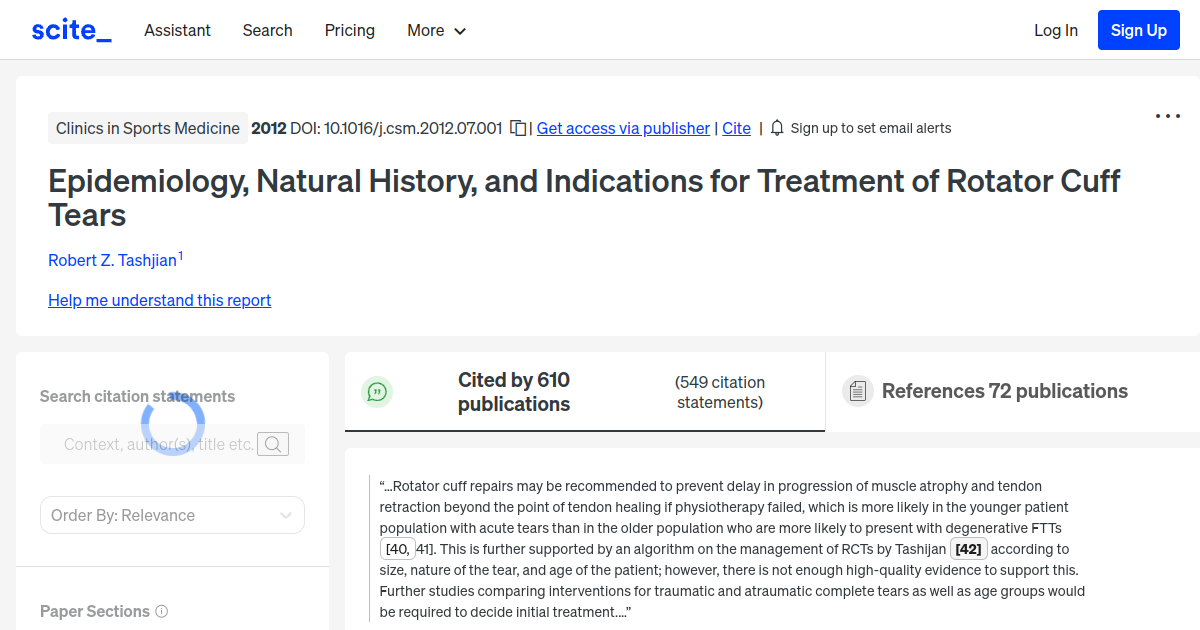Click the green citation statements icon
Screen dimensions: 1200x630
pyautogui.click(x=377, y=392)
